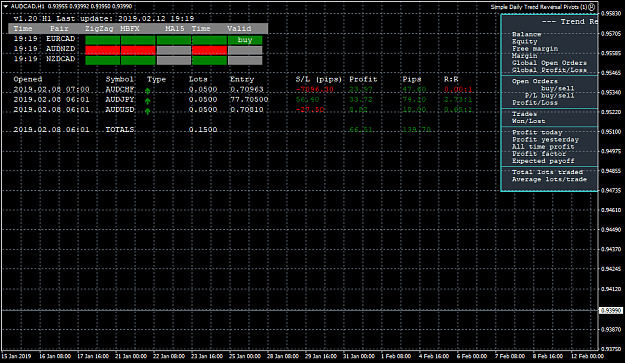Image resolution: width=625 pixels, height=363 pixels.
Task: Click the green ZigZag cell for EURCAD
Action: pyautogui.click(x=102, y=40)
